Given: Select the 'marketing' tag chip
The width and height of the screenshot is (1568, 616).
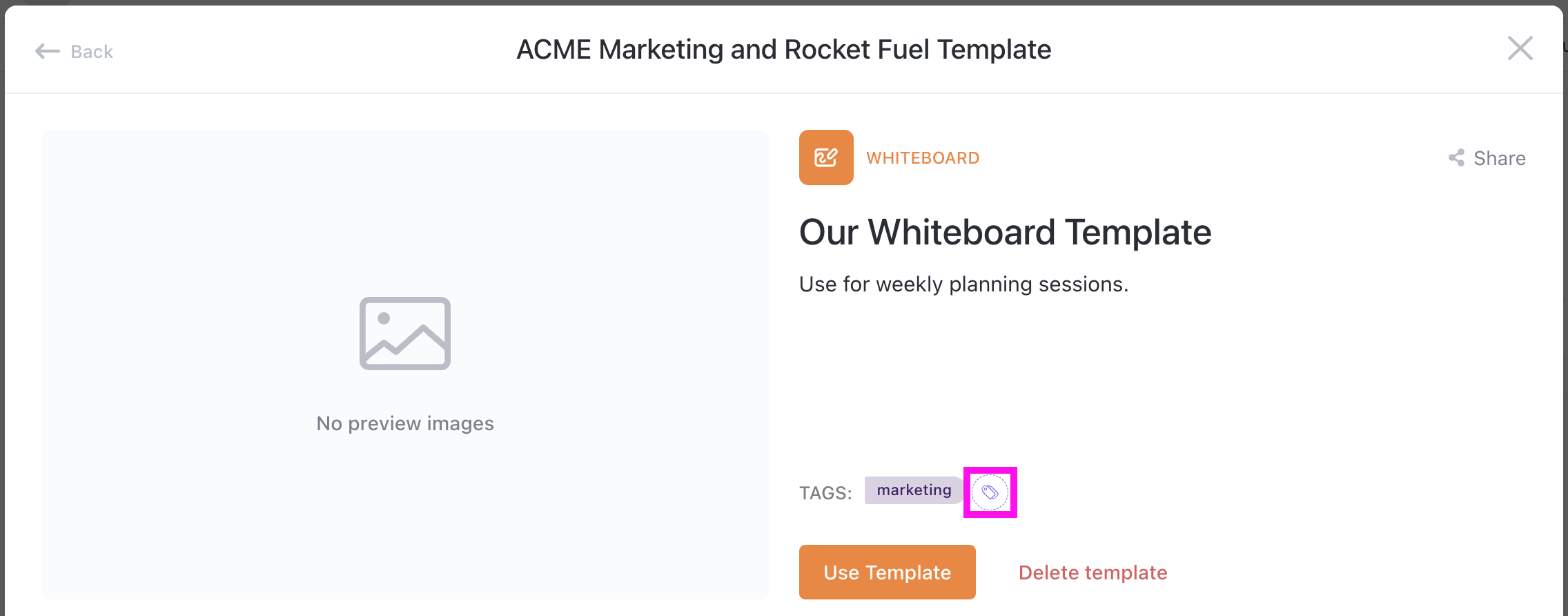Looking at the screenshot, I should pyautogui.click(x=914, y=490).
